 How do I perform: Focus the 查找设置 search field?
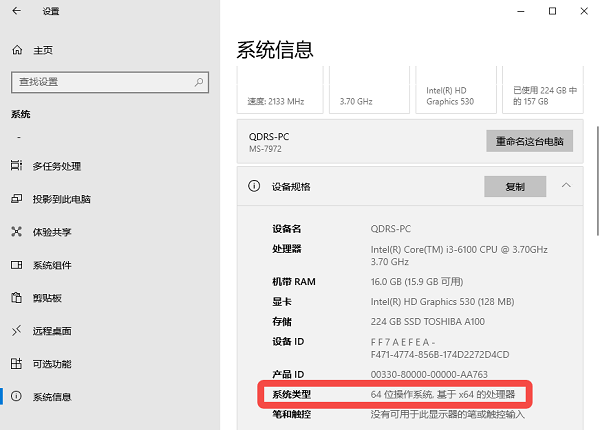[x=110, y=82]
